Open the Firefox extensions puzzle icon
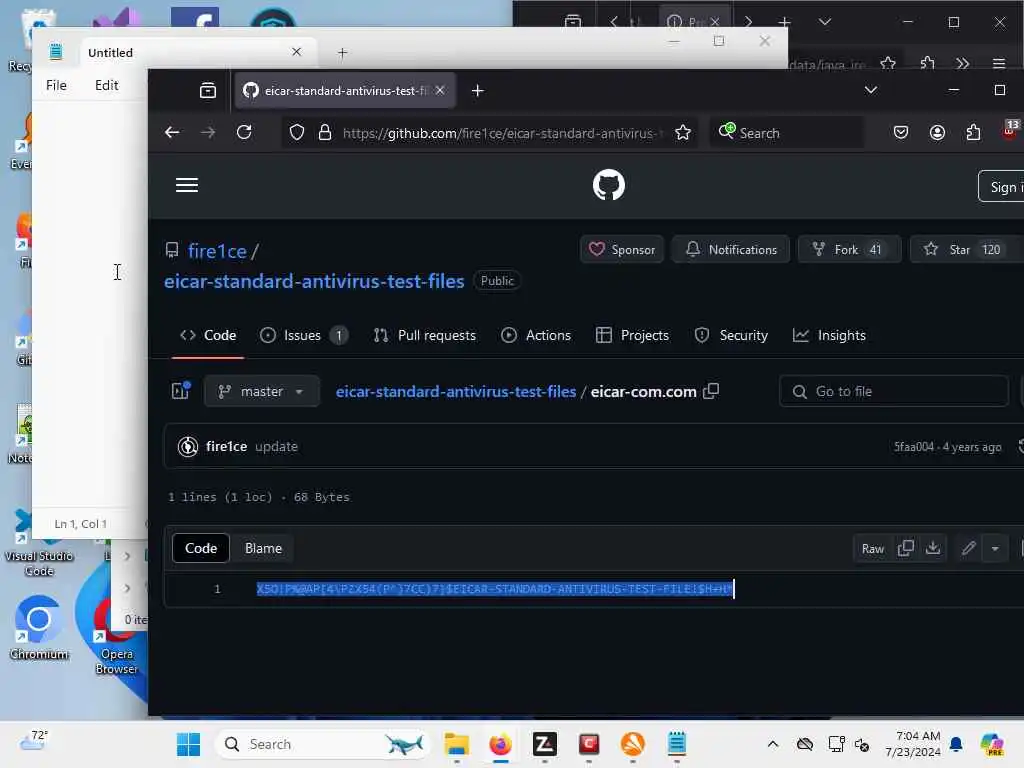 973,133
